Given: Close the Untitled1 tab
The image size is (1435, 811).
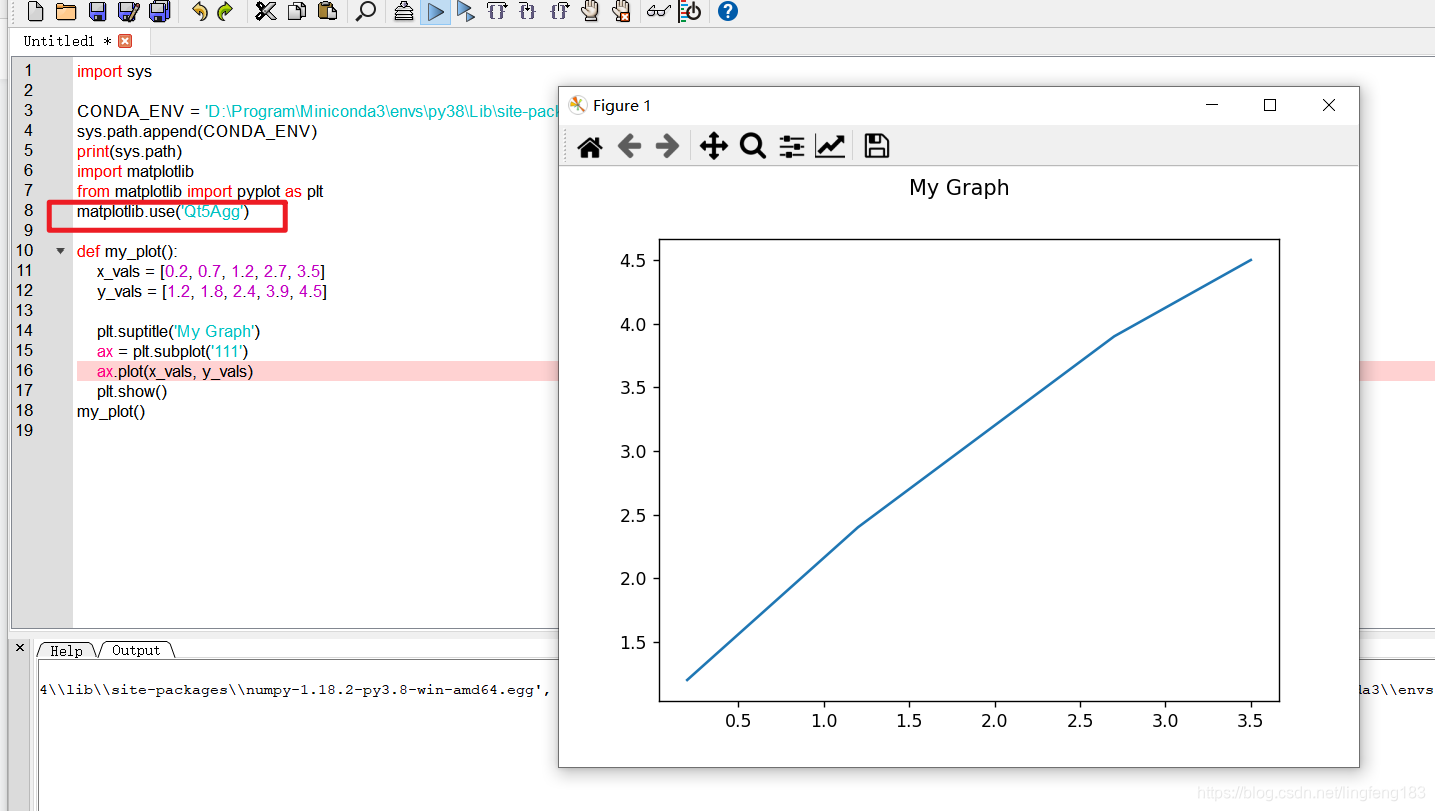Looking at the screenshot, I should [125, 41].
